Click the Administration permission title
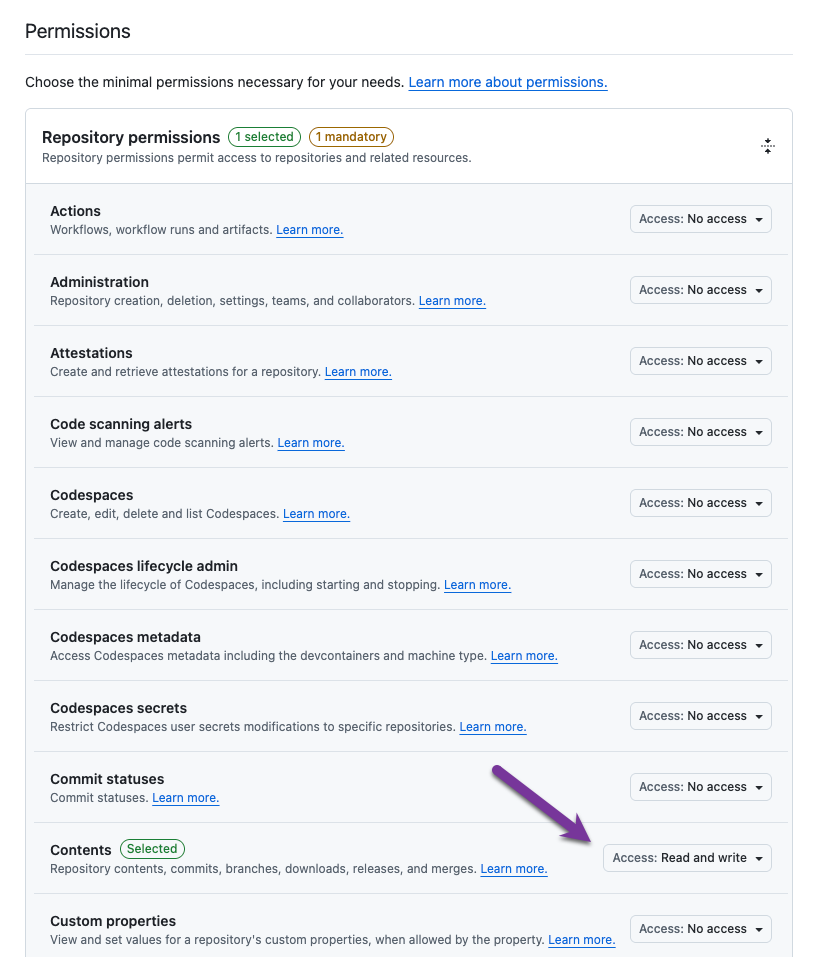This screenshot has height=957, width=827. [99, 282]
